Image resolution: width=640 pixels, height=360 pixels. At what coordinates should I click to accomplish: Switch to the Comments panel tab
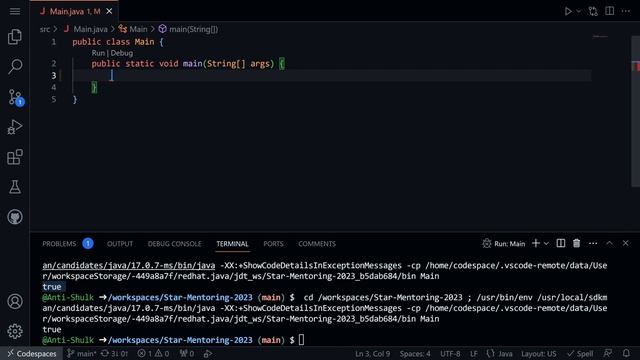coord(317,244)
